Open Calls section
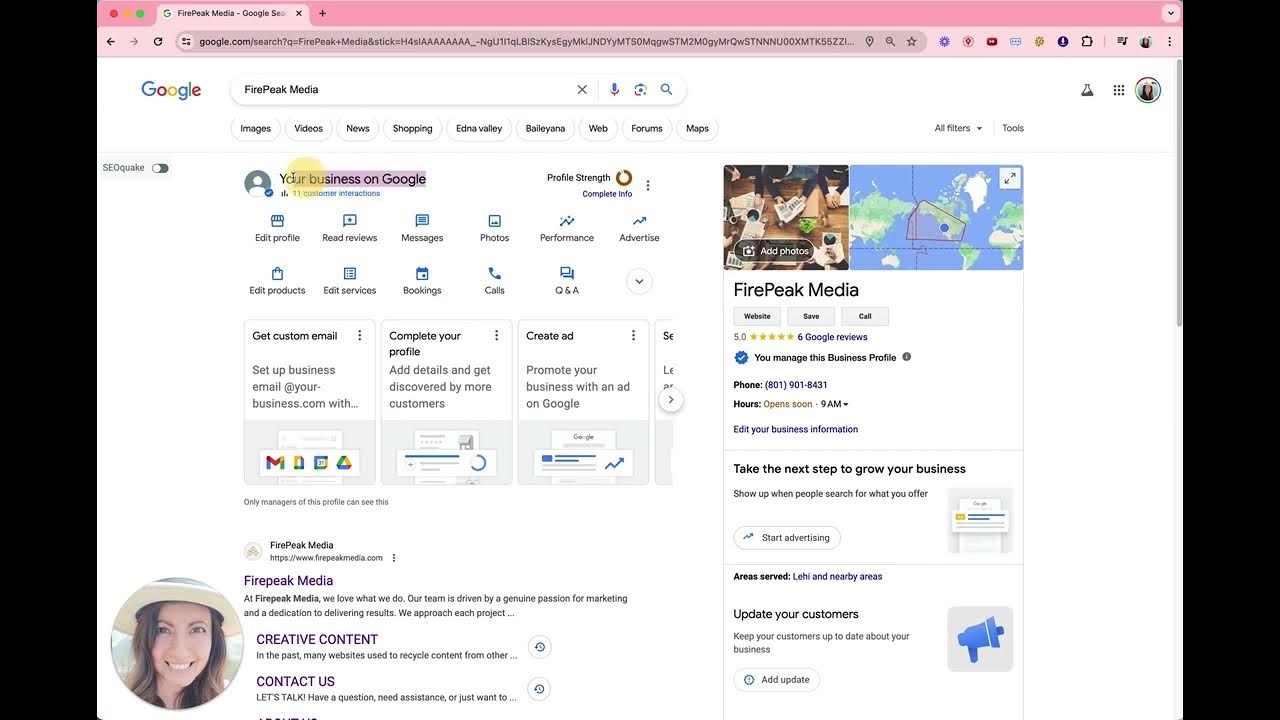Image resolution: width=1280 pixels, height=720 pixels. pyautogui.click(x=494, y=281)
